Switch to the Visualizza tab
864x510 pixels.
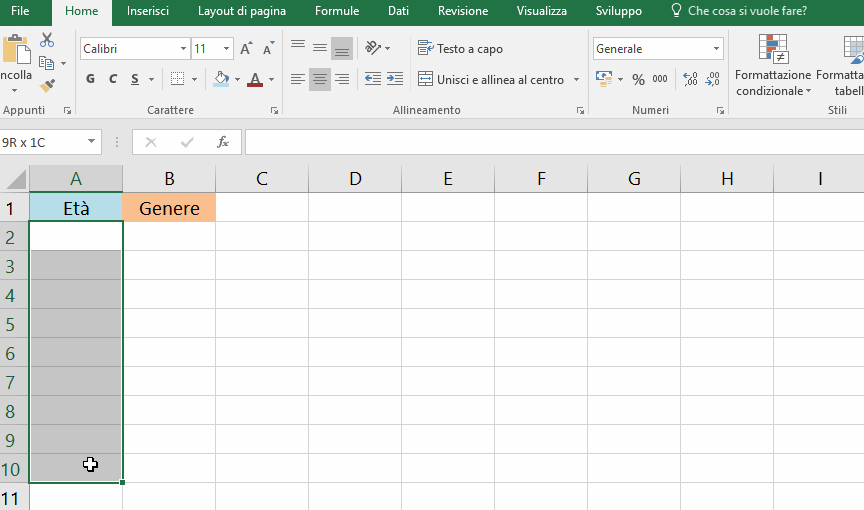[x=542, y=11]
